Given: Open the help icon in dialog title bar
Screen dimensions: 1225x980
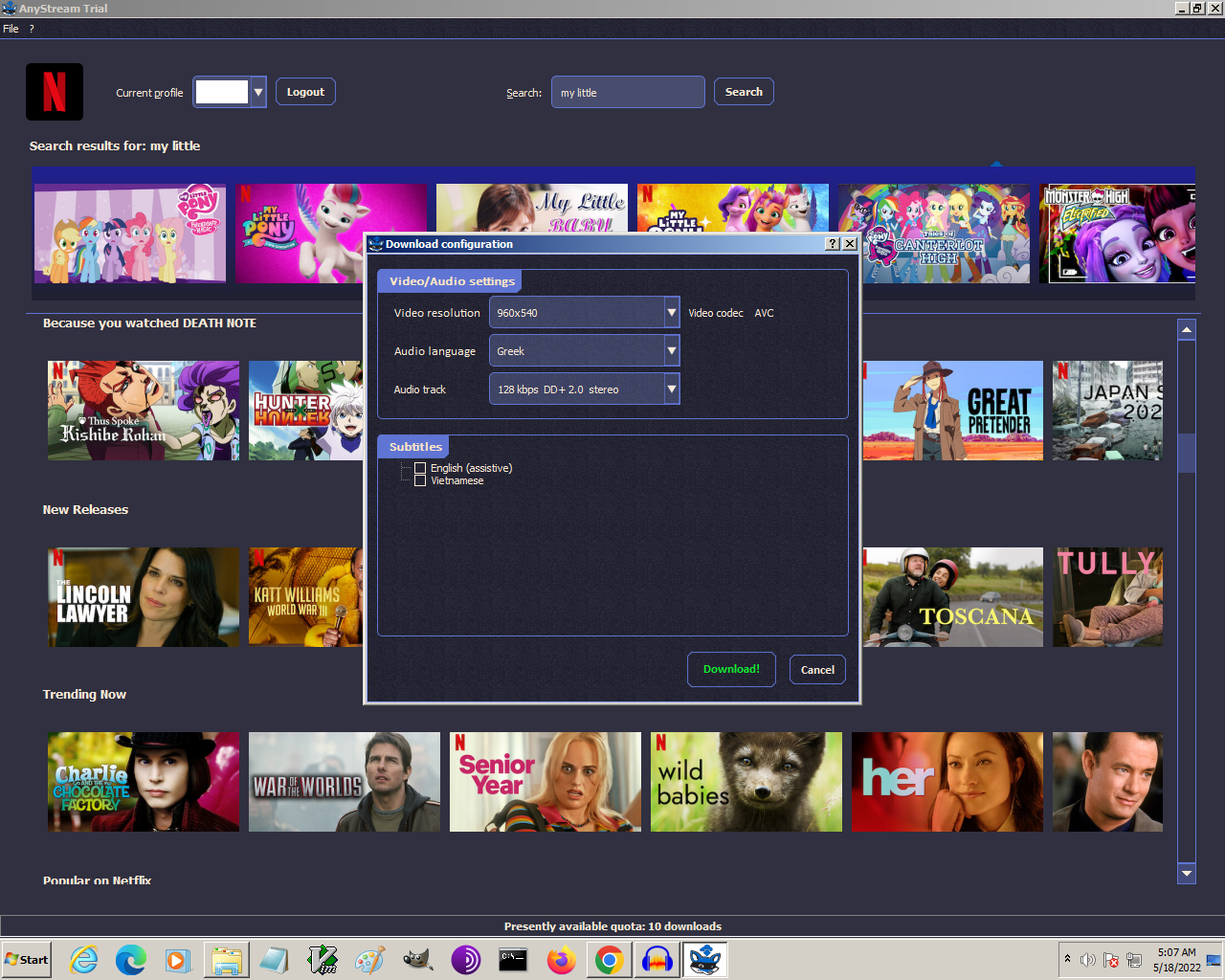Looking at the screenshot, I should (833, 244).
